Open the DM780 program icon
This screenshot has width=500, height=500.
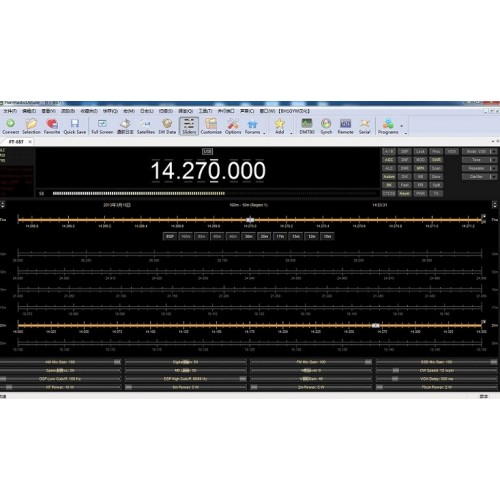307,124
